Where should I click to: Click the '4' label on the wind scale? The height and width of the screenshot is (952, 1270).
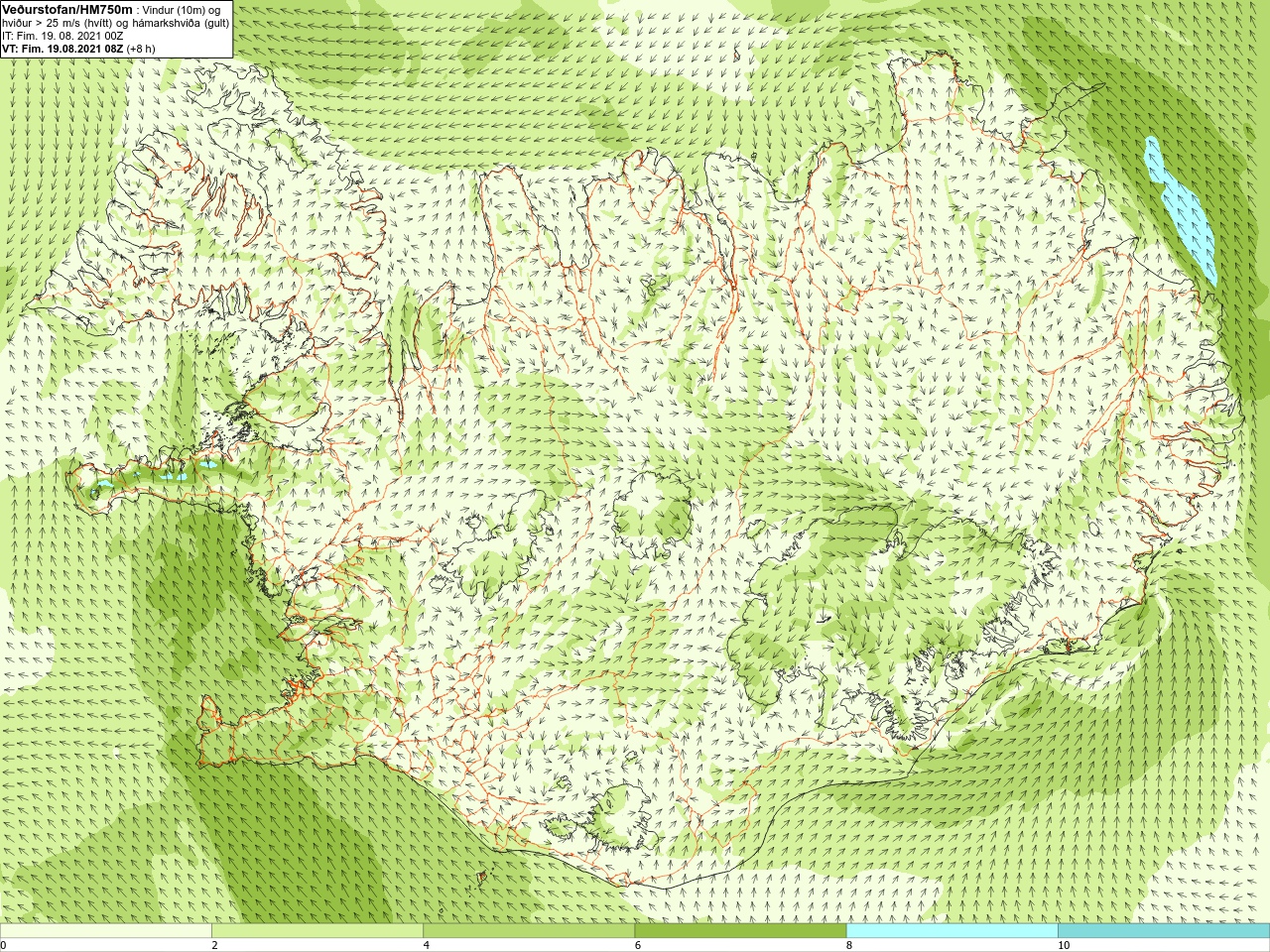pyautogui.click(x=427, y=945)
